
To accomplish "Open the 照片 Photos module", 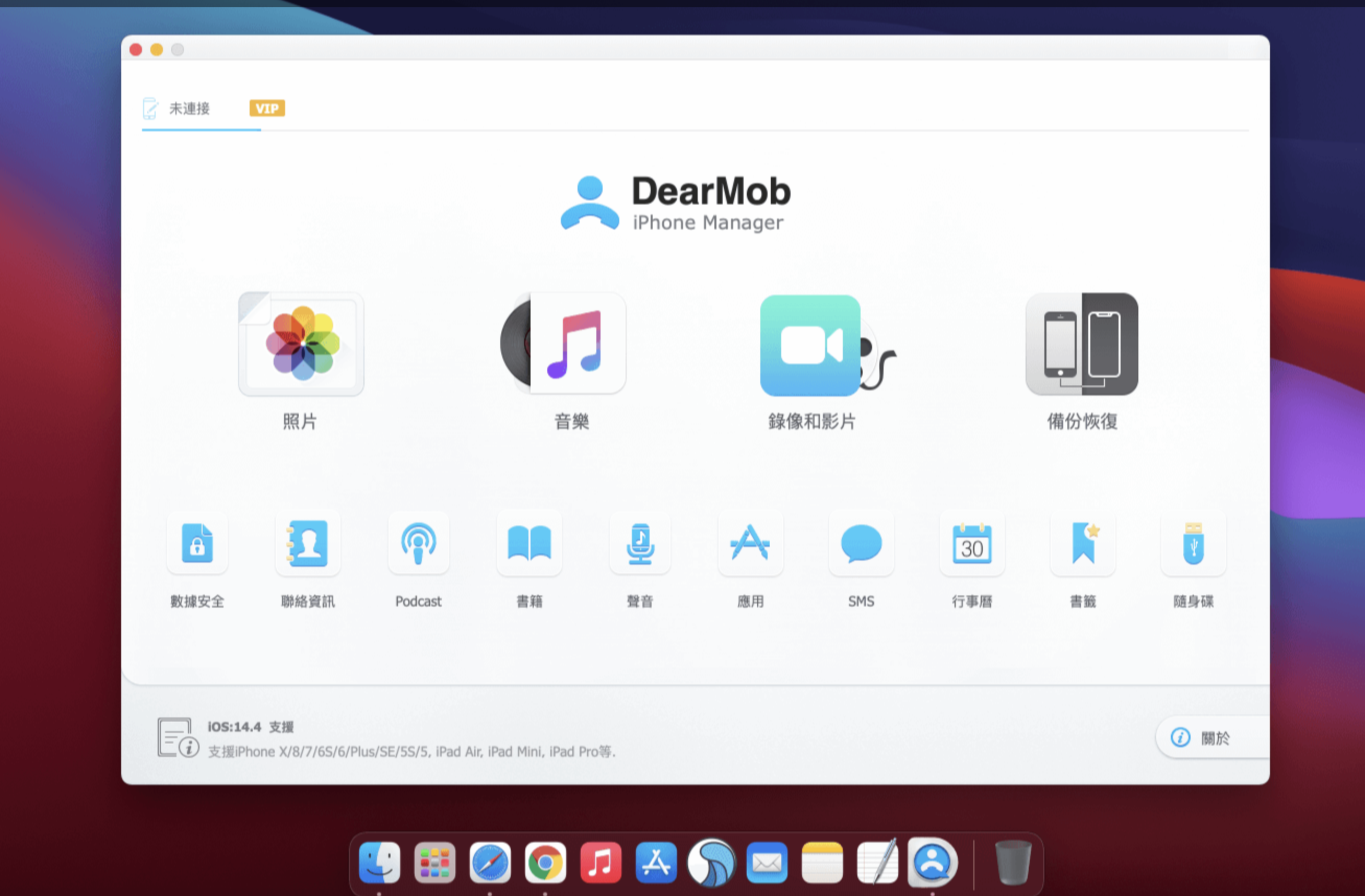I will click(x=301, y=344).
